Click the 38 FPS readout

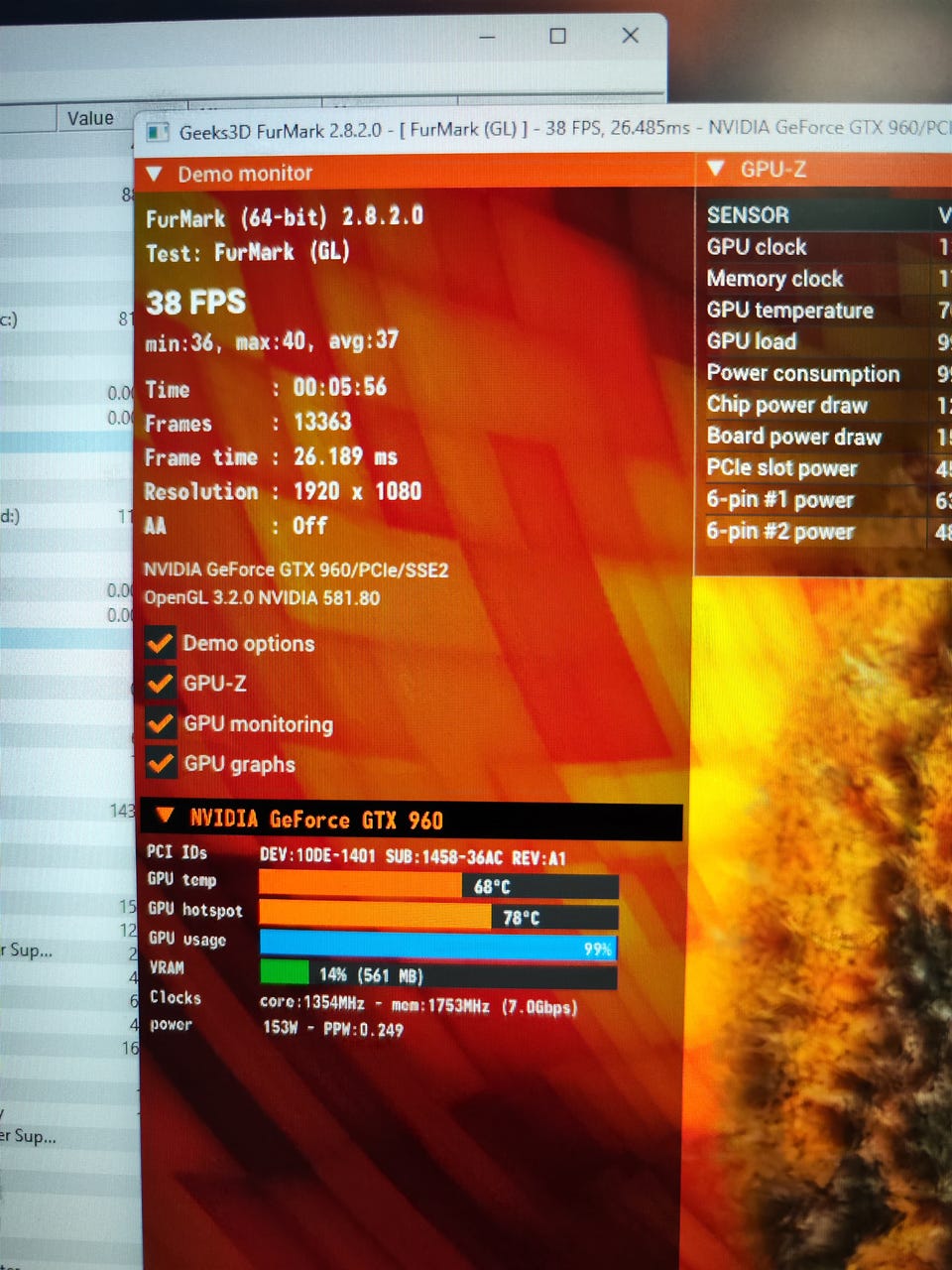196,302
